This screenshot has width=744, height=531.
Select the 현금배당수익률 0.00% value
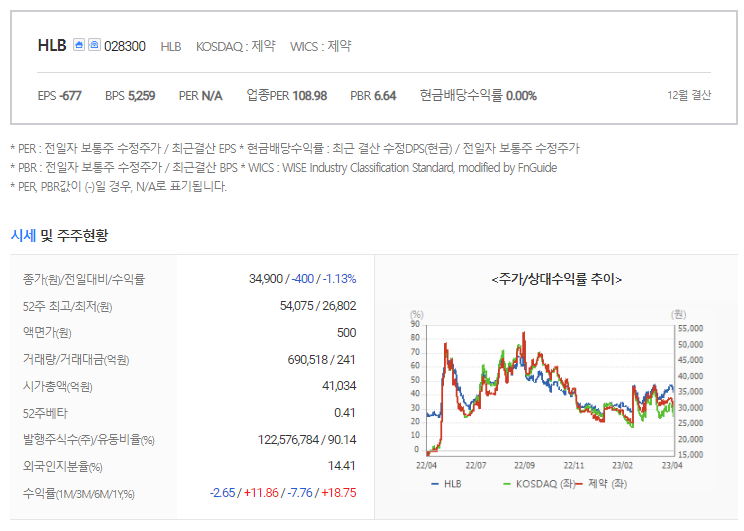[478, 95]
